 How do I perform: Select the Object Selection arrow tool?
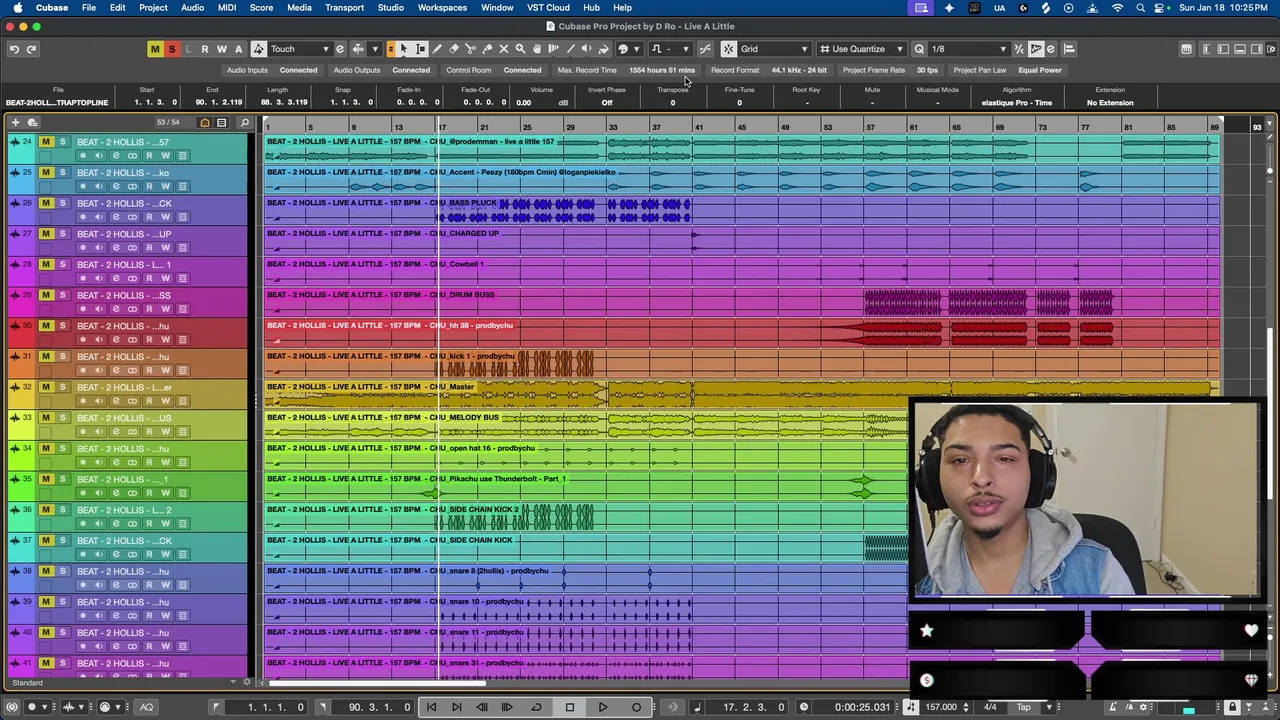click(x=404, y=49)
